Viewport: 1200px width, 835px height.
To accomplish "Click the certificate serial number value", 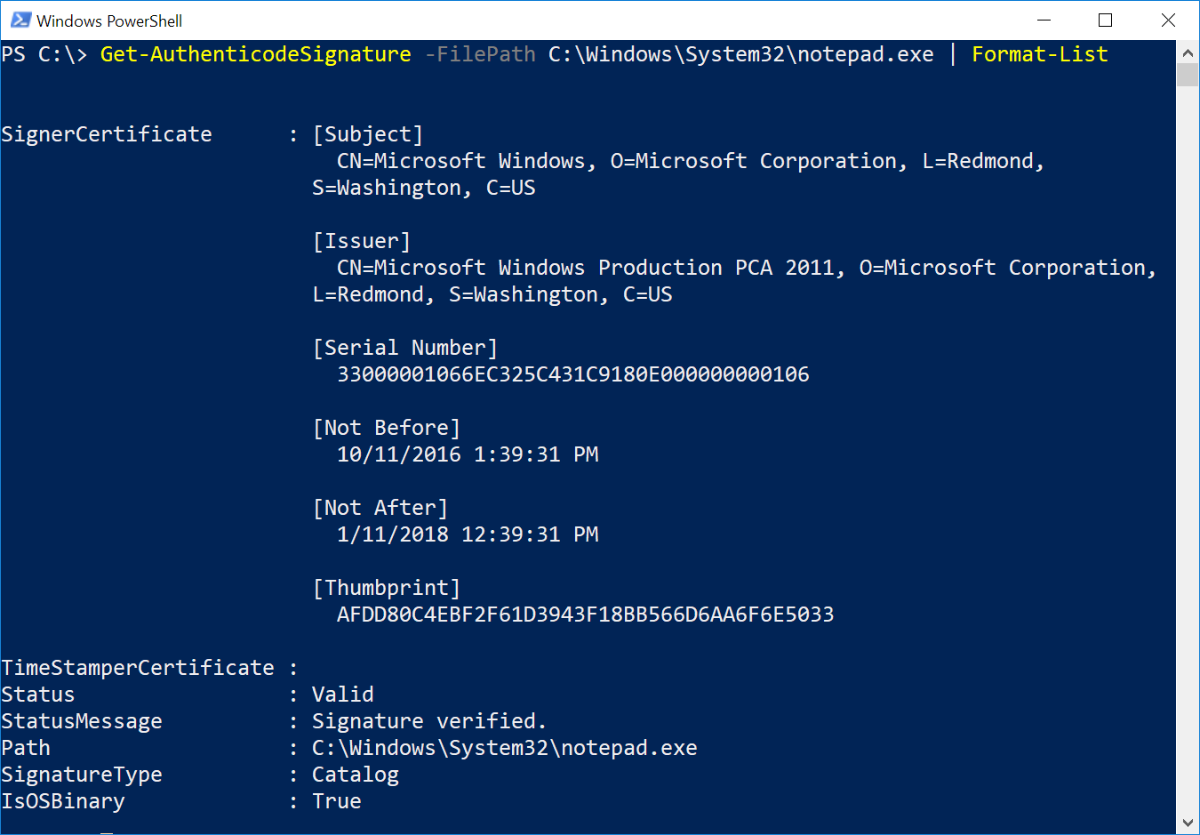I will point(573,375).
